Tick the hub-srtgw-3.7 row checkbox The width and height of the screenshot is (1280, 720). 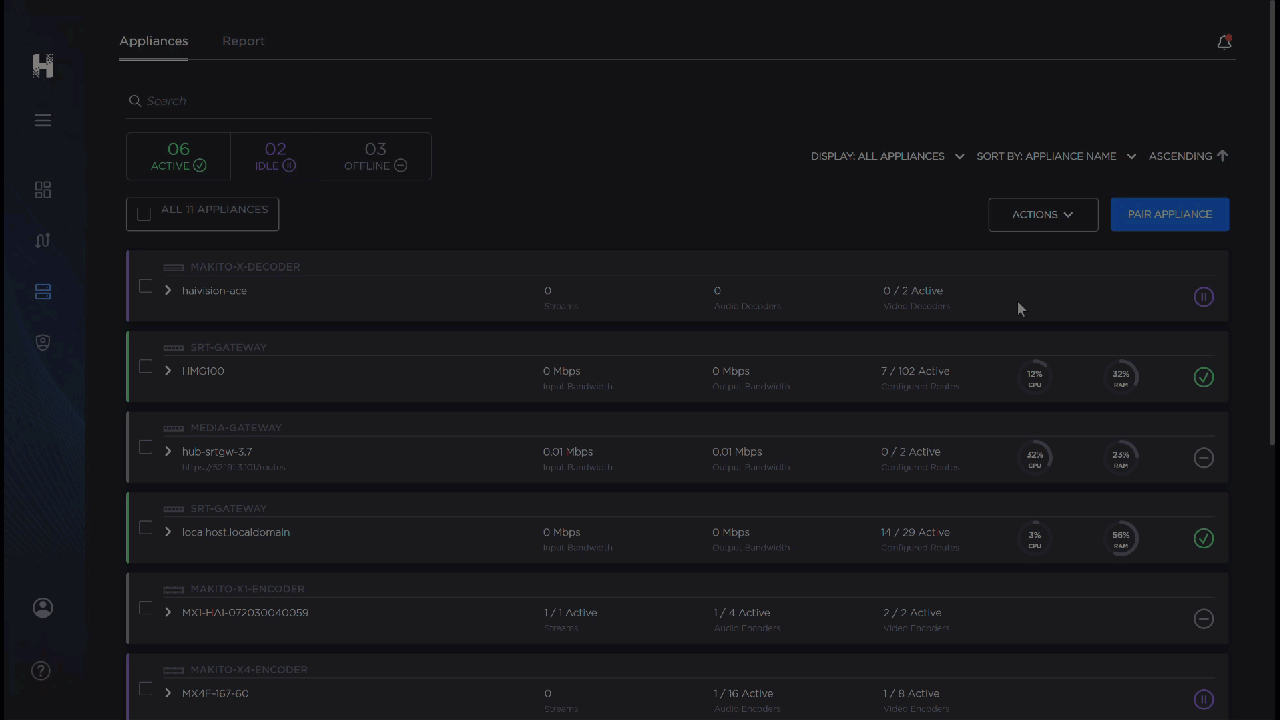[145, 448]
